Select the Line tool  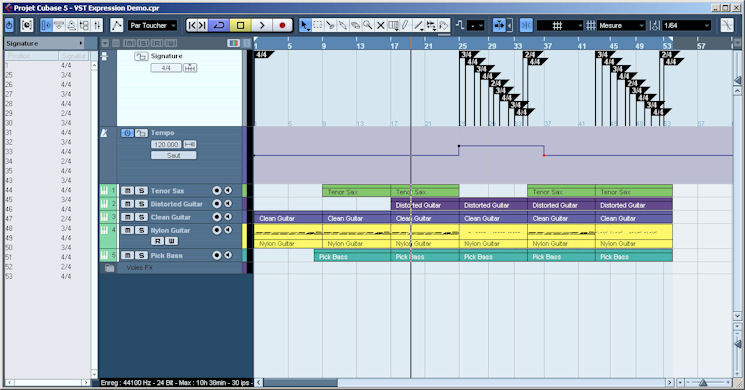click(x=418, y=25)
